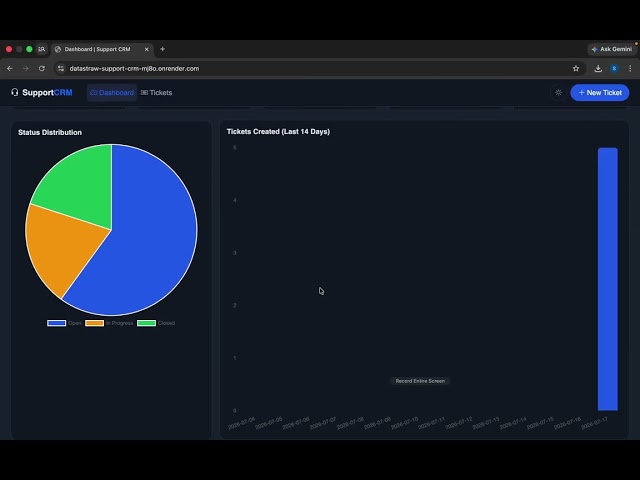Open the Chrome profile avatar
Image resolution: width=640 pixels, height=480 pixels.
tap(614, 69)
